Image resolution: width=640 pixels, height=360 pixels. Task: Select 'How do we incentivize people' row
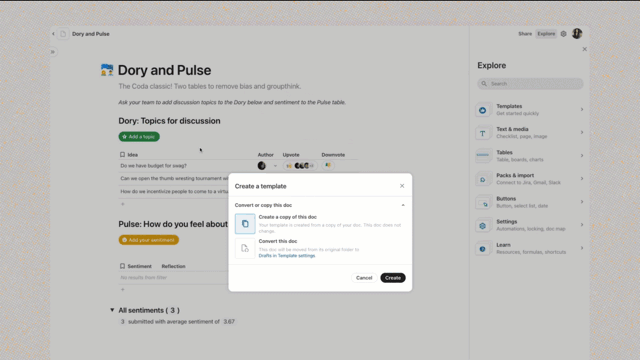[174, 191]
